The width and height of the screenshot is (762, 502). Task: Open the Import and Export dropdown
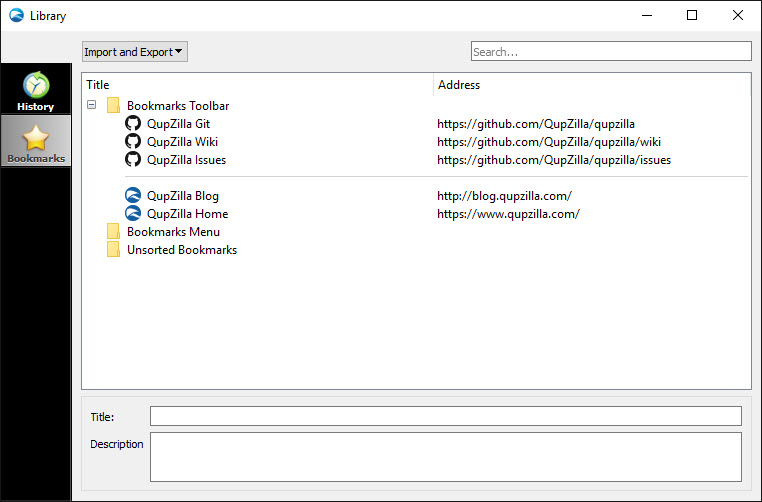pos(135,52)
